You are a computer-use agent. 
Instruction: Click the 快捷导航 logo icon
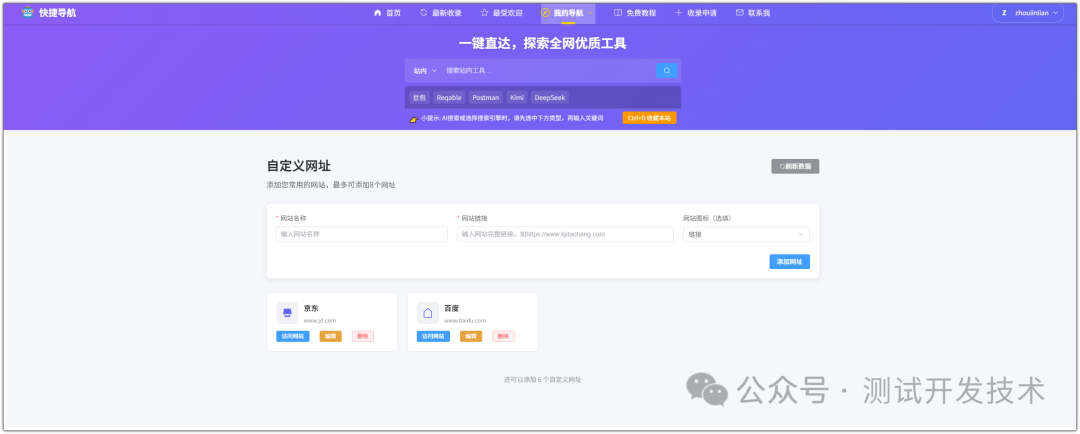click(27, 13)
